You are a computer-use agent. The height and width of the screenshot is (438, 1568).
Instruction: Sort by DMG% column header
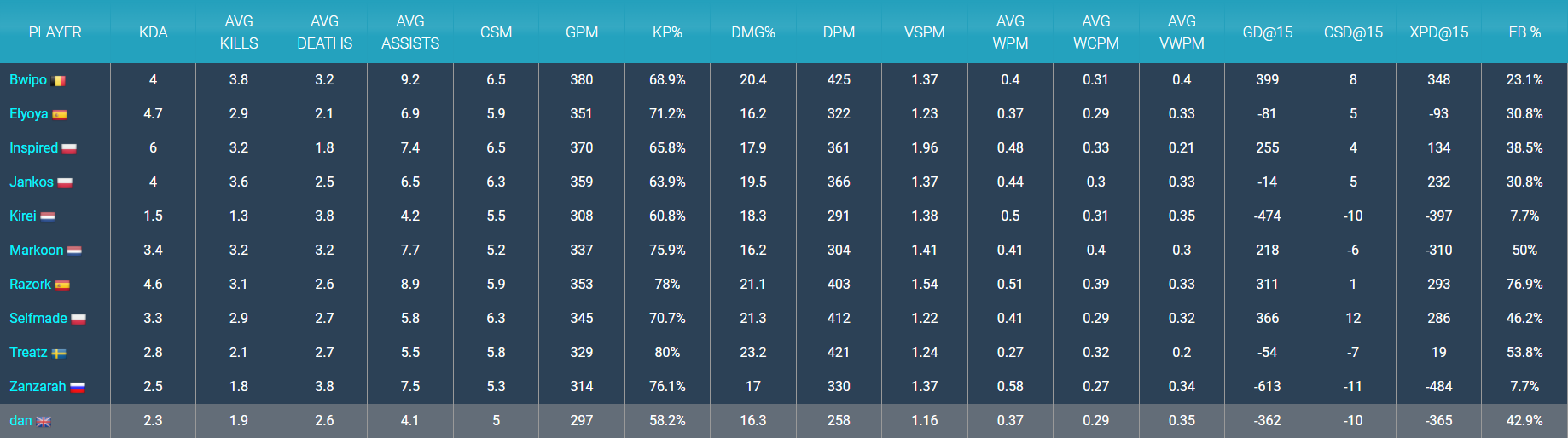pos(753,32)
